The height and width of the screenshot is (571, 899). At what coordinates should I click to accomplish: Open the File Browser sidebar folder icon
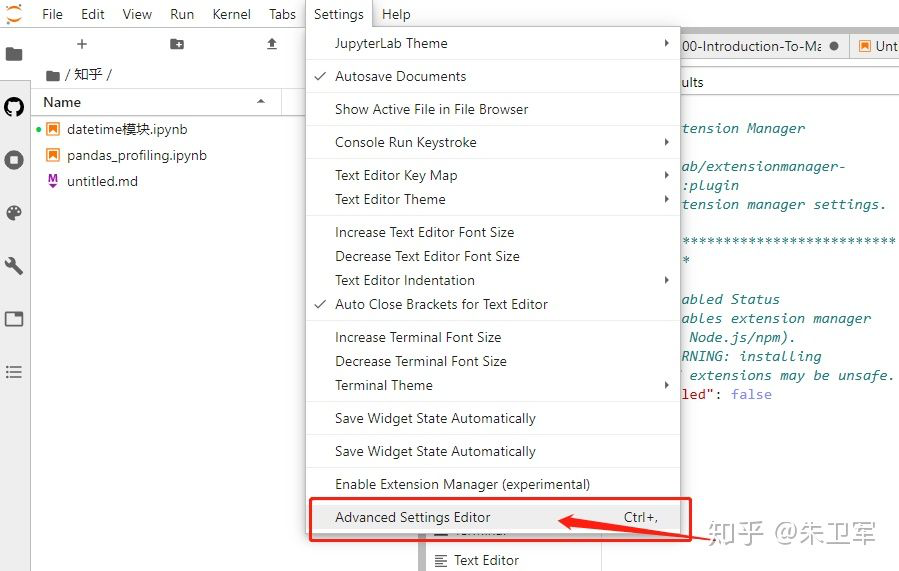tap(14, 54)
